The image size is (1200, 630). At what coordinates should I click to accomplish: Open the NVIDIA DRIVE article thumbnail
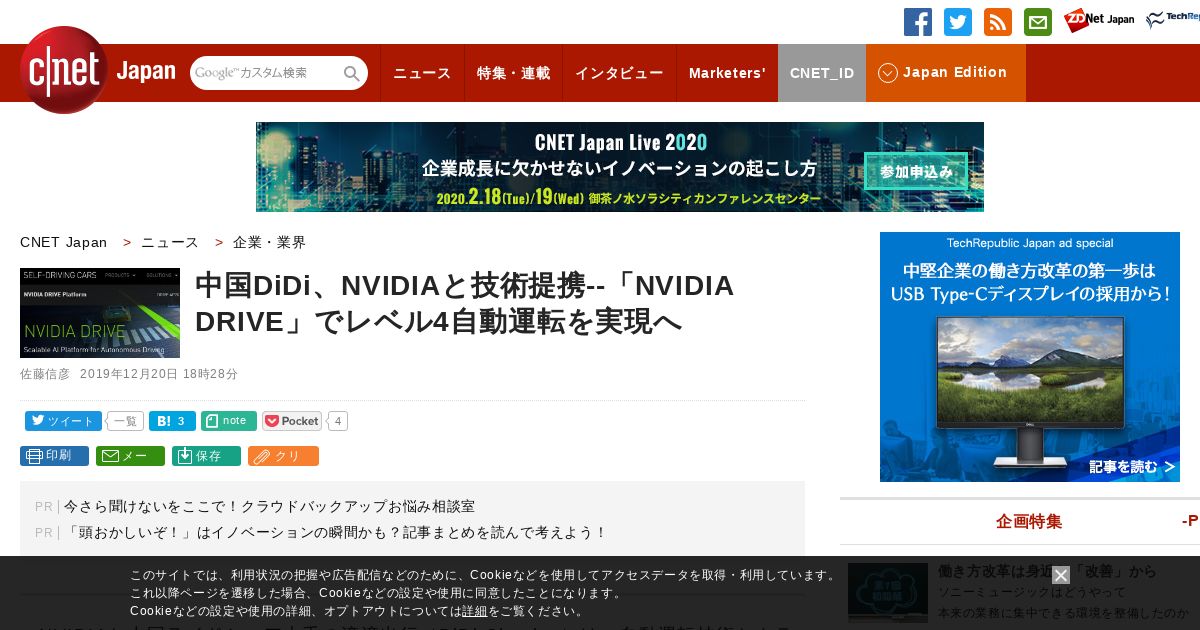[100, 313]
